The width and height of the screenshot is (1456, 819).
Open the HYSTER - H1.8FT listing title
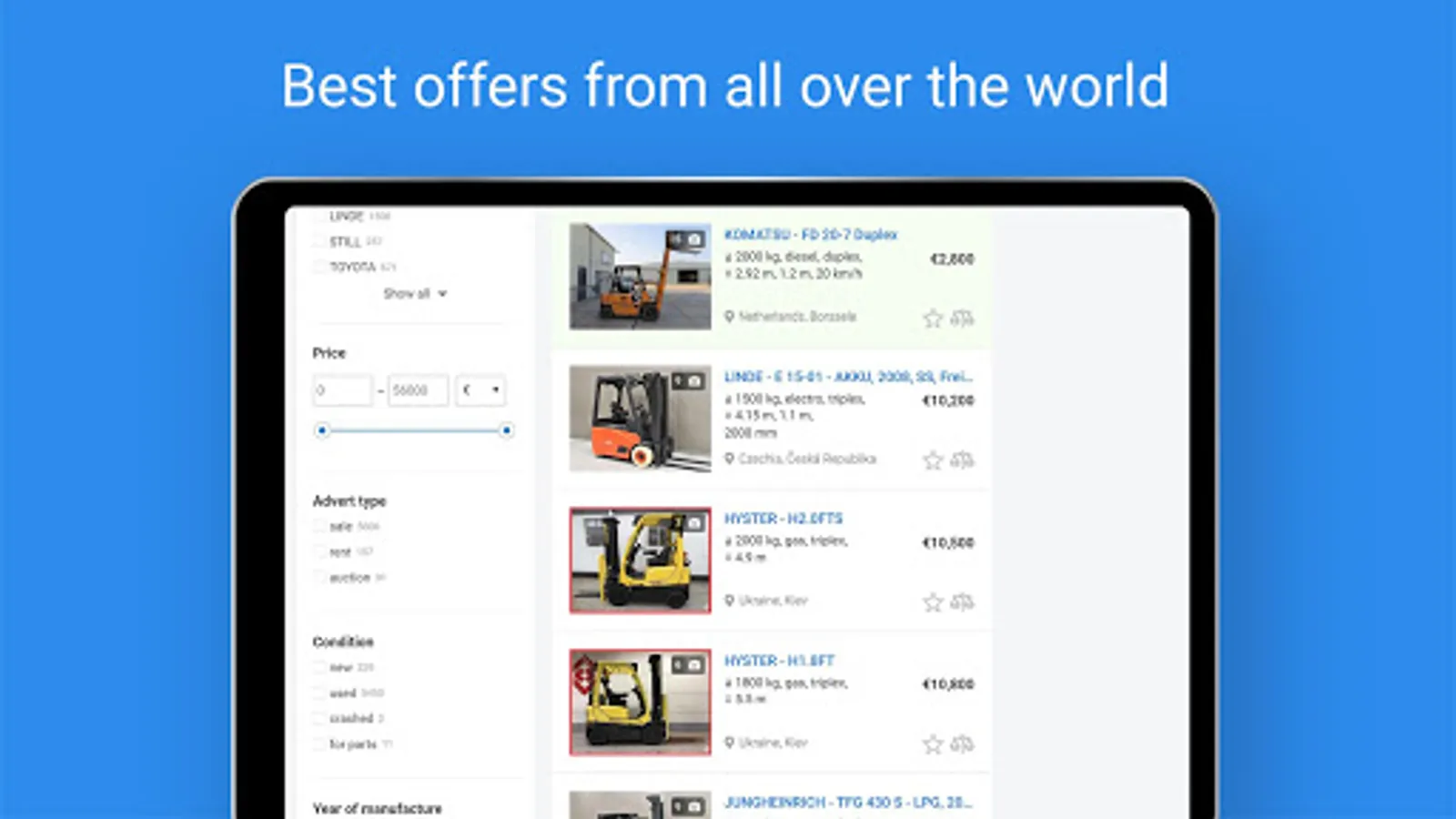click(779, 661)
